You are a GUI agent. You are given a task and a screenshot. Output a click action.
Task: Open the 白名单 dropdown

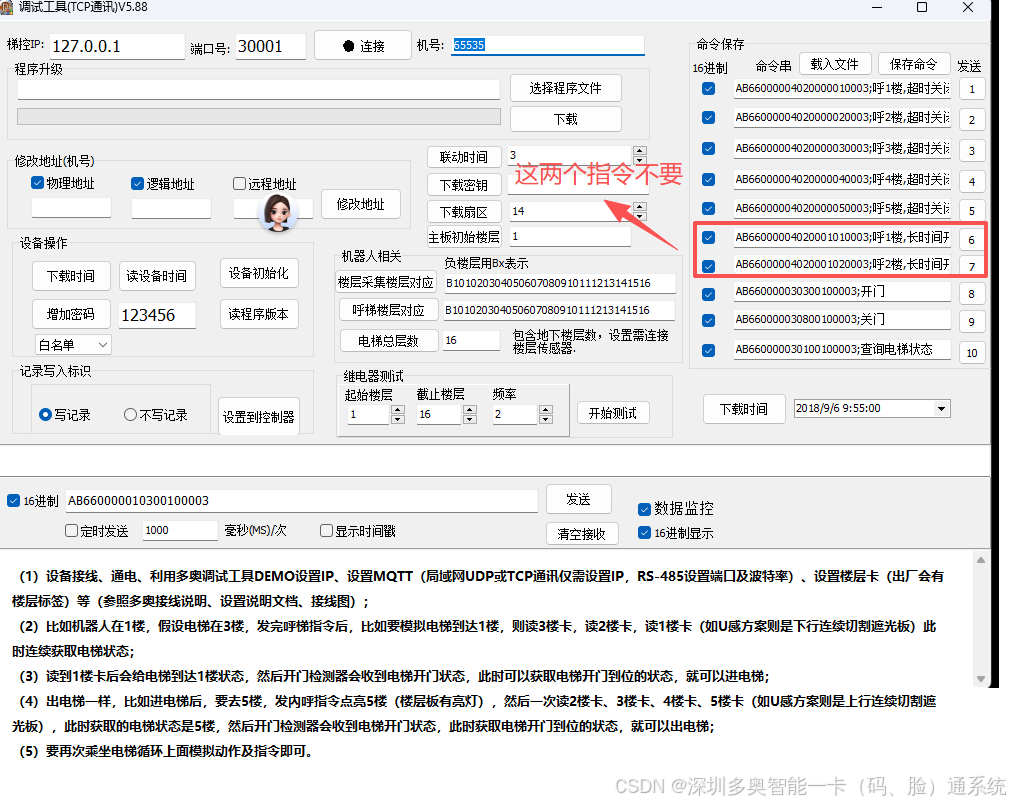point(73,345)
